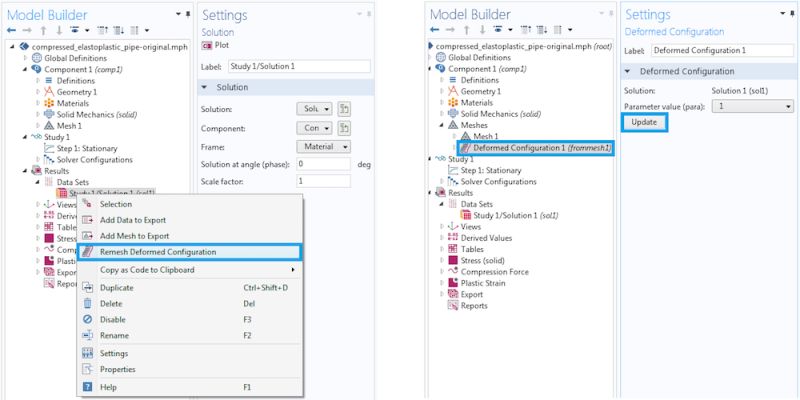Open the Copy as Code to Clipboard submenu
This screenshot has width=800, height=400.
190,269
